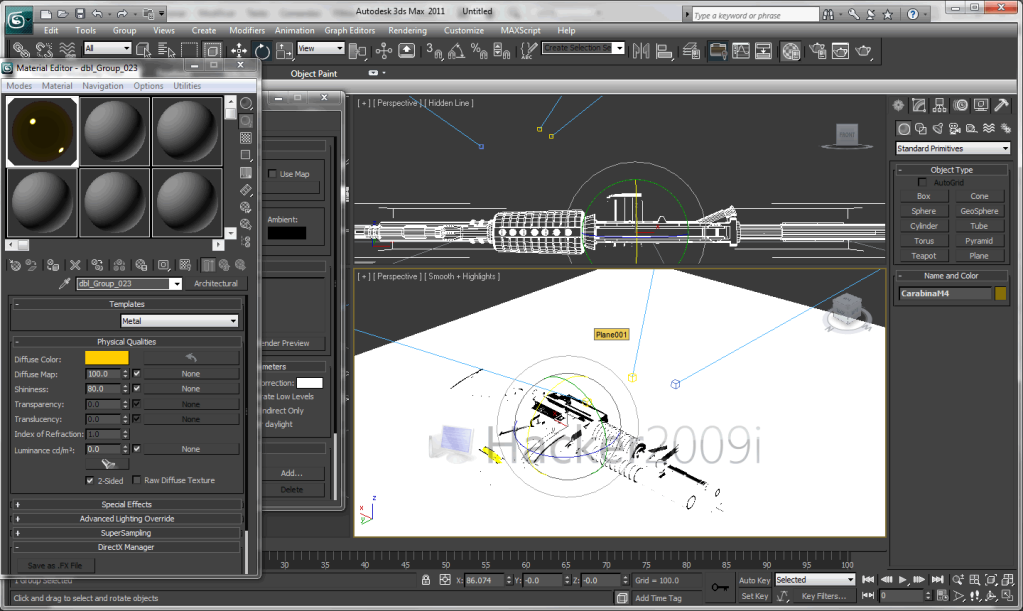Image resolution: width=1023 pixels, height=611 pixels.
Task: Click the CarabinaM4 object color swatch
Action: [x=1001, y=293]
